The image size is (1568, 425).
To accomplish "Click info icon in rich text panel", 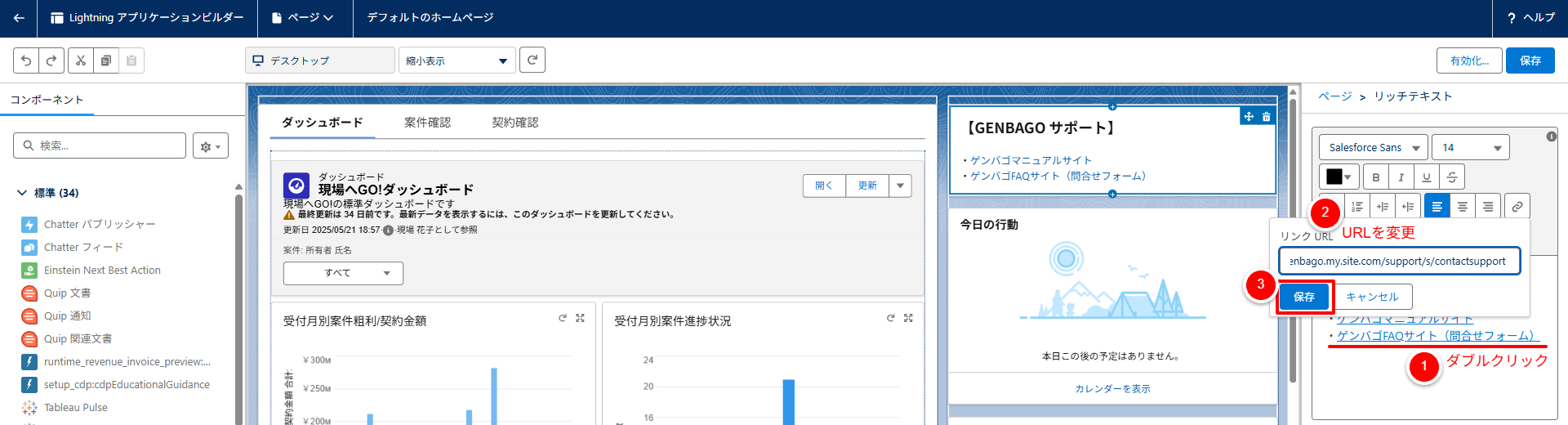I will 1551,136.
